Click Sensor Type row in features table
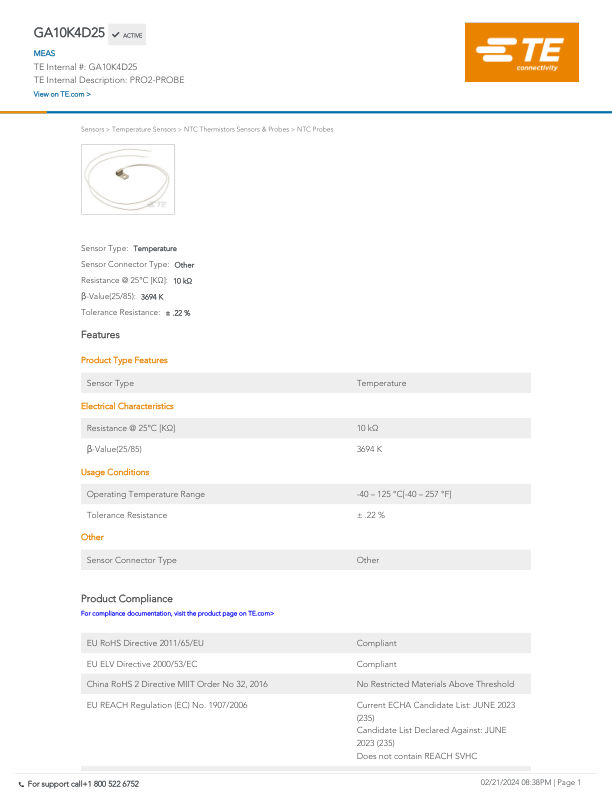The image size is (612, 792). tap(305, 383)
